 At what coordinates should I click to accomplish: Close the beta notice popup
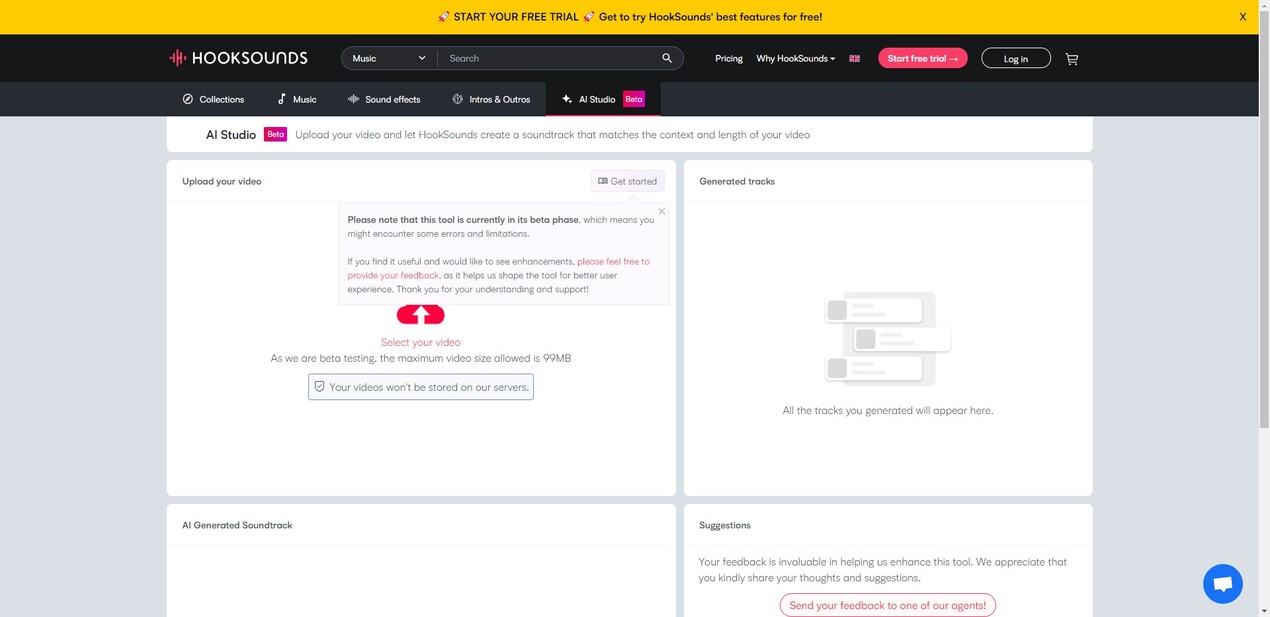661,211
